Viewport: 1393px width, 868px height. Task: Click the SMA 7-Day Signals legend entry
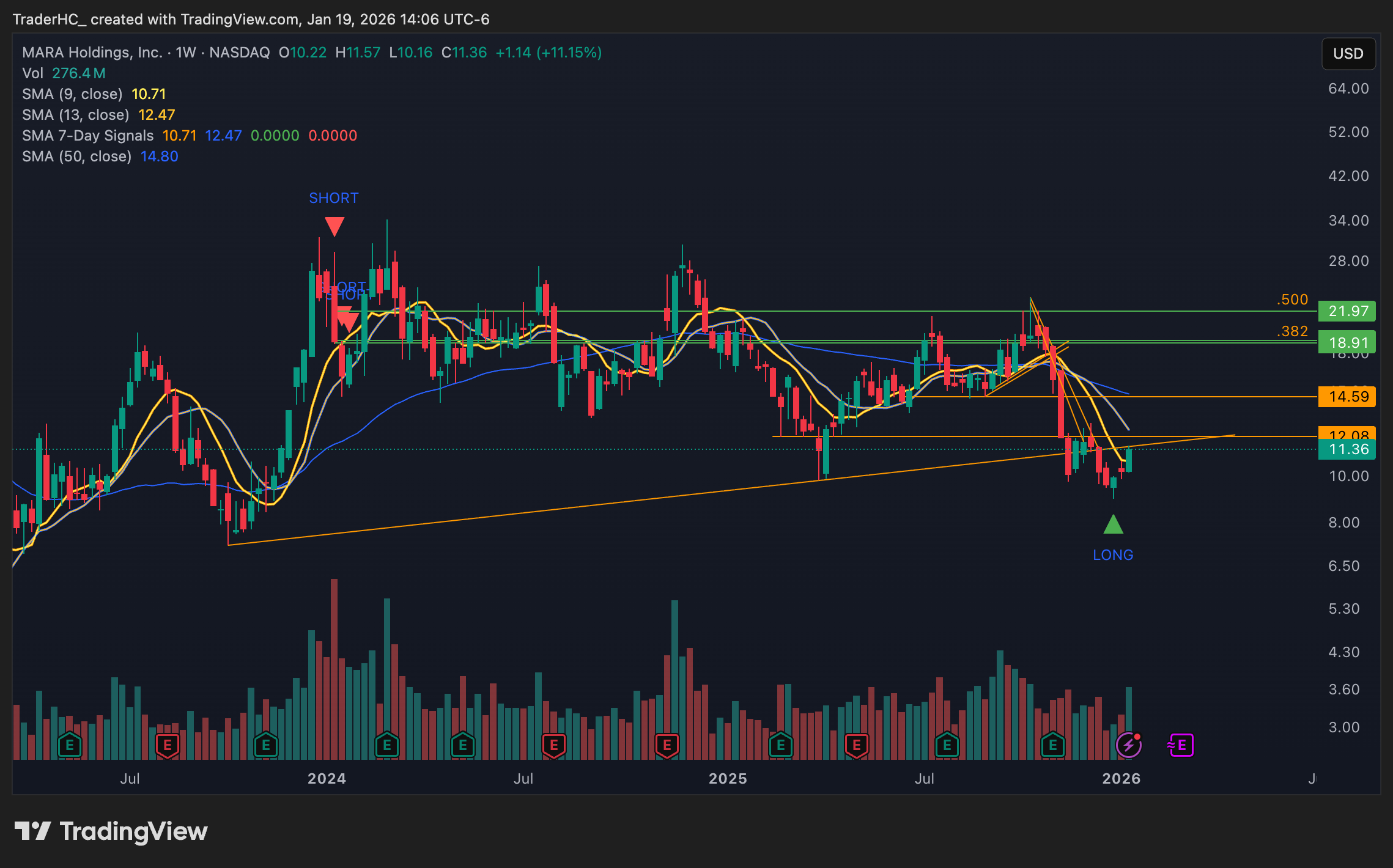click(87, 136)
